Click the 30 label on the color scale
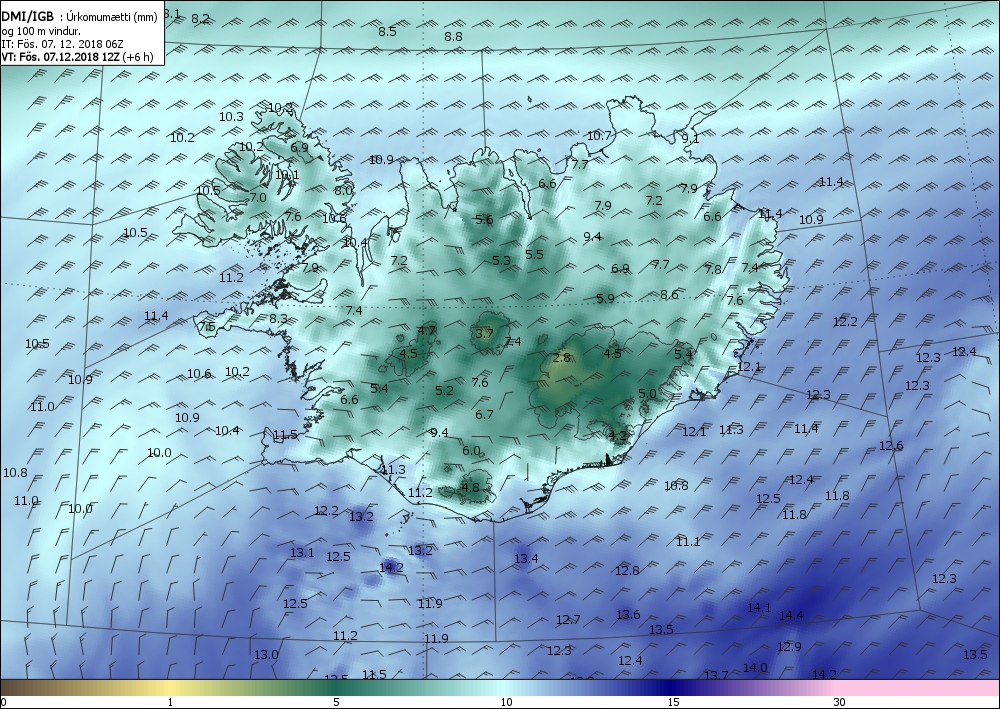The width and height of the screenshot is (1000, 709). [839, 702]
